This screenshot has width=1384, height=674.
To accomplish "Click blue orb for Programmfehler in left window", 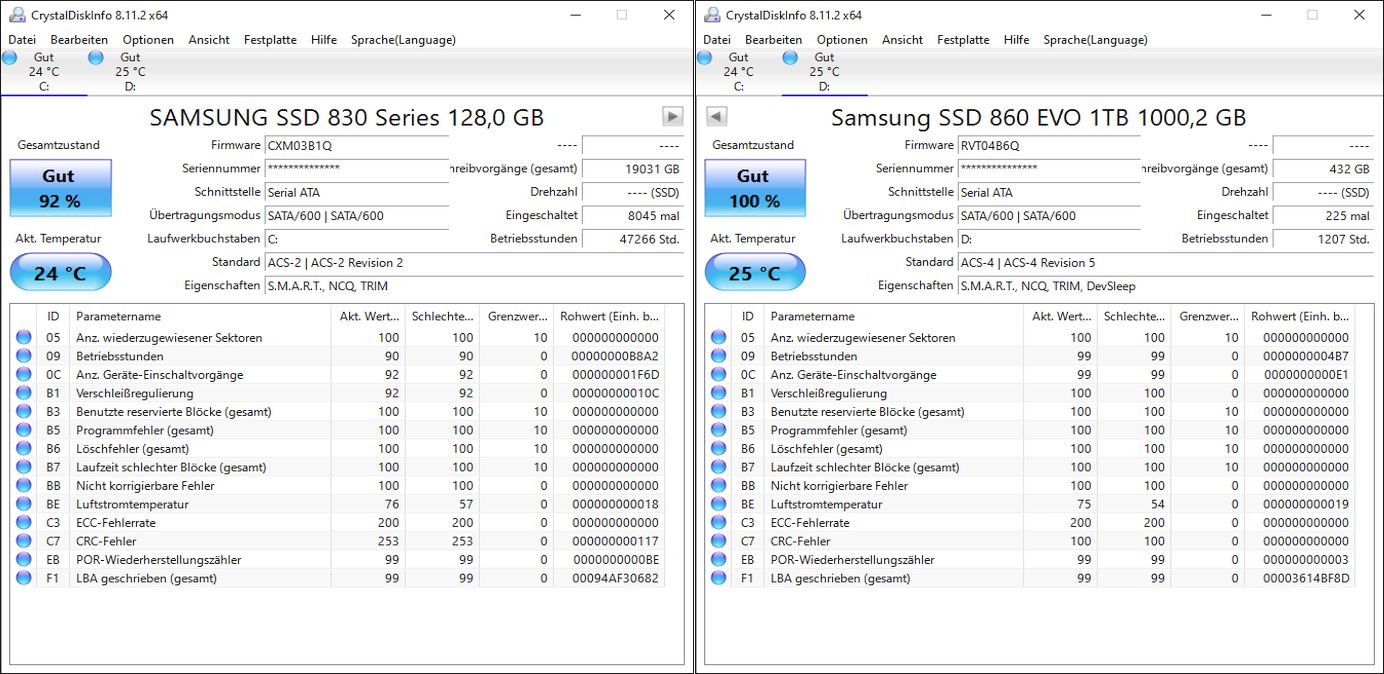I will tap(23, 430).
